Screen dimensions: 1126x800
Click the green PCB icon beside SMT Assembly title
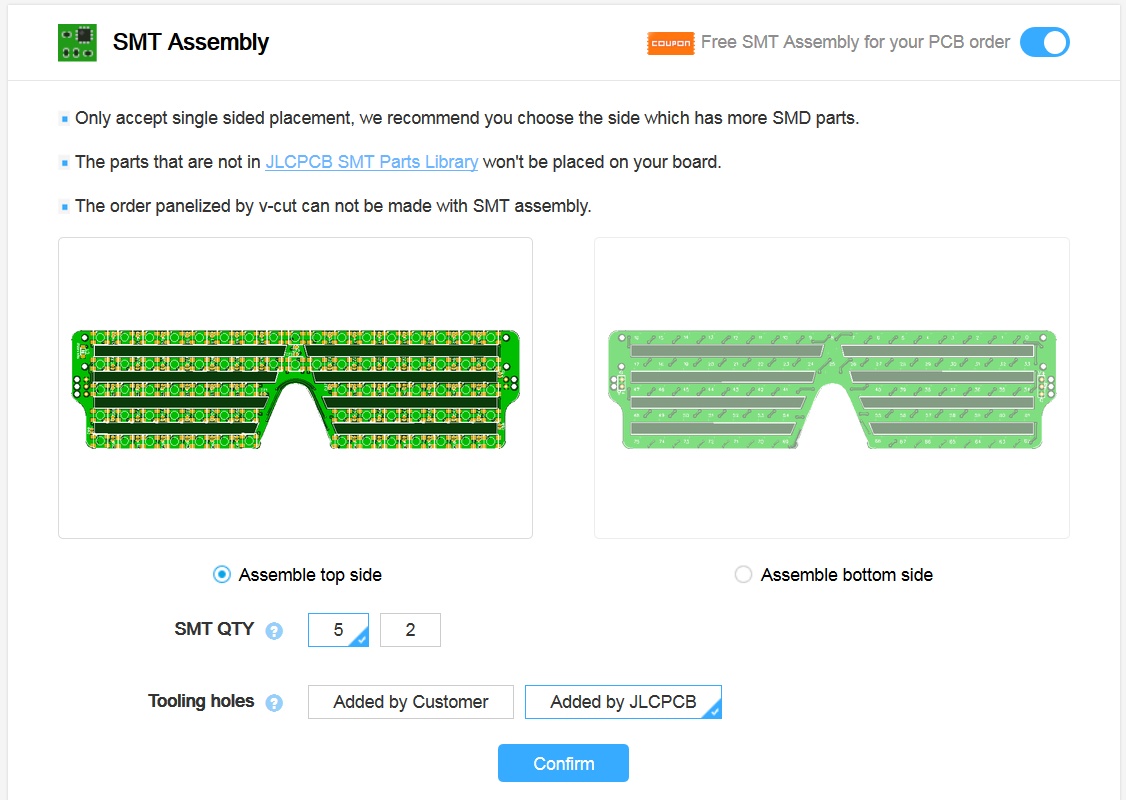click(x=77, y=42)
